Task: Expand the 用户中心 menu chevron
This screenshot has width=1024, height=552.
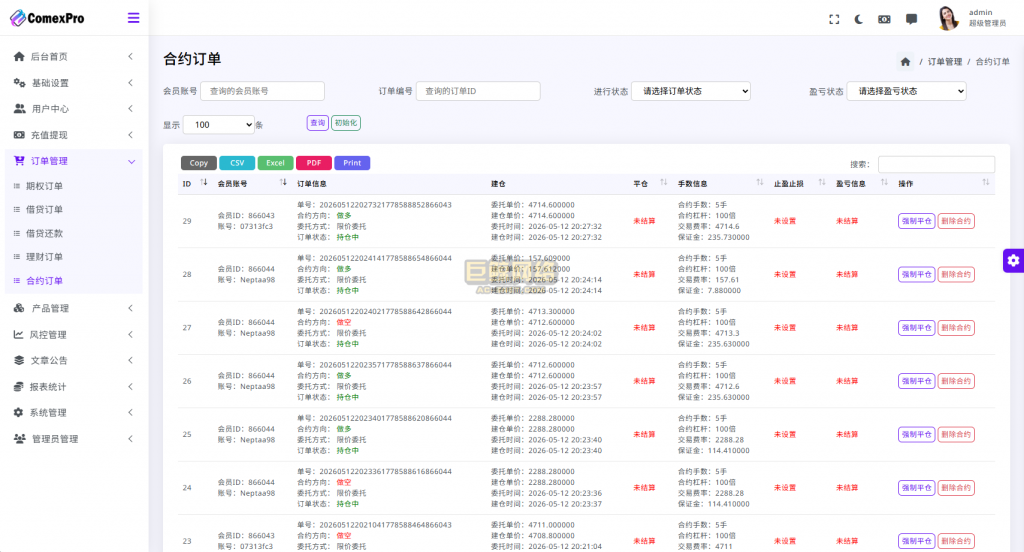Action: pos(131,108)
